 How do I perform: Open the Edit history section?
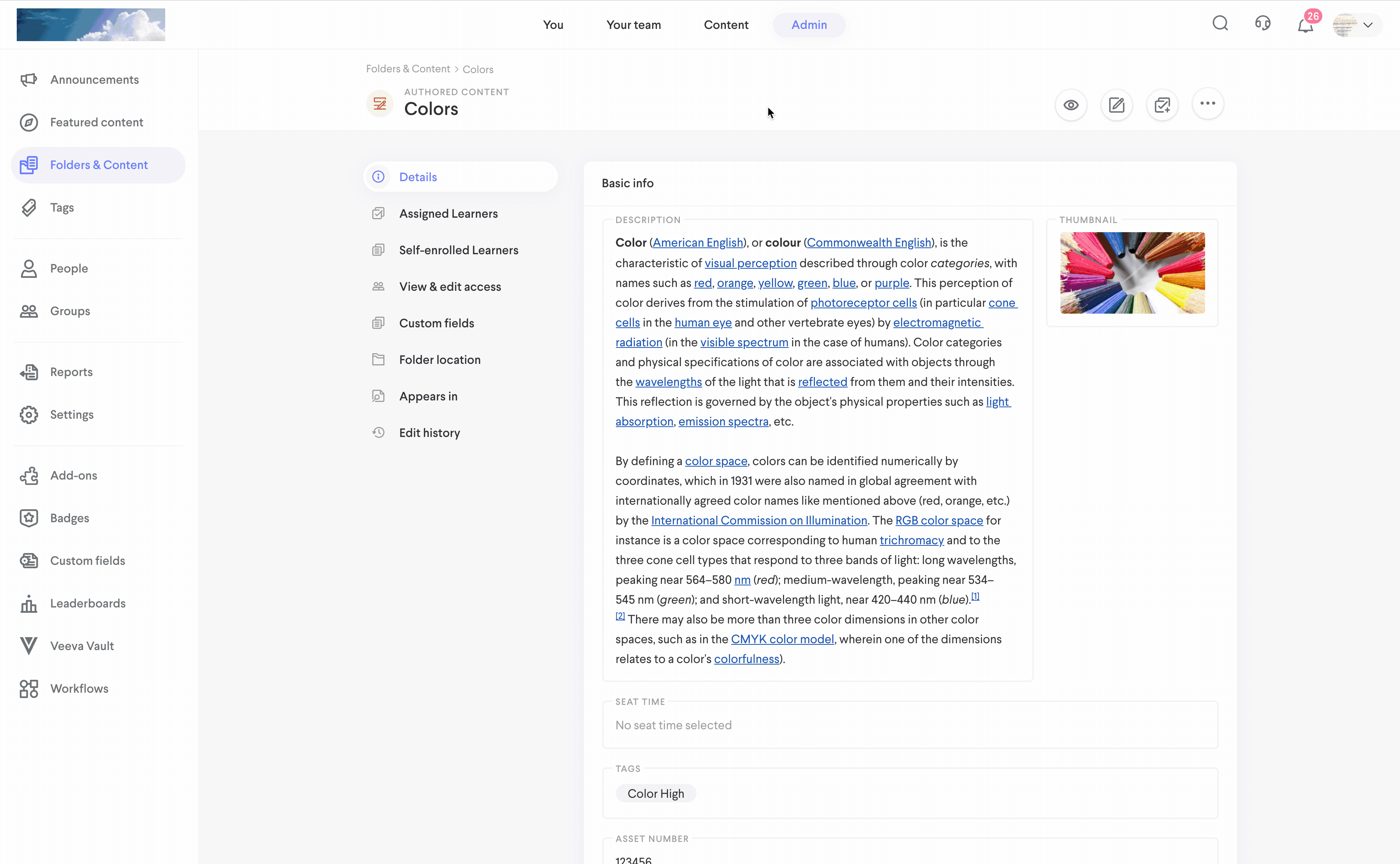[429, 433]
